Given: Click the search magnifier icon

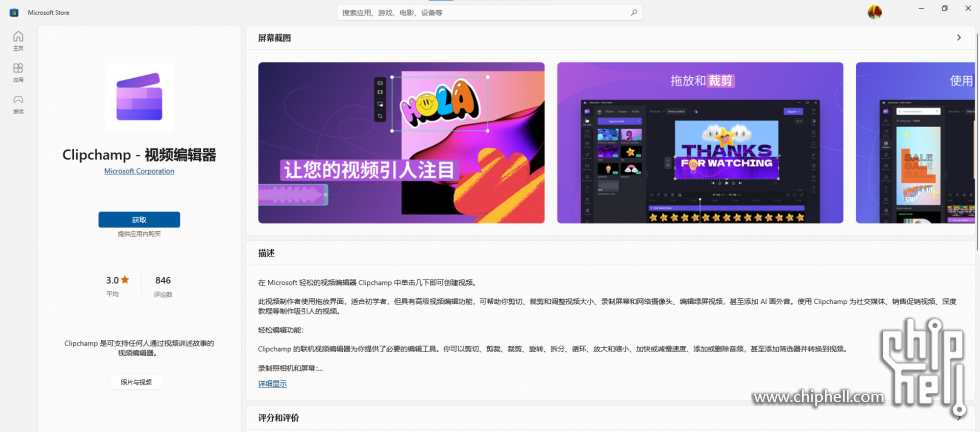Looking at the screenshot, I should [x=634, y=13].
